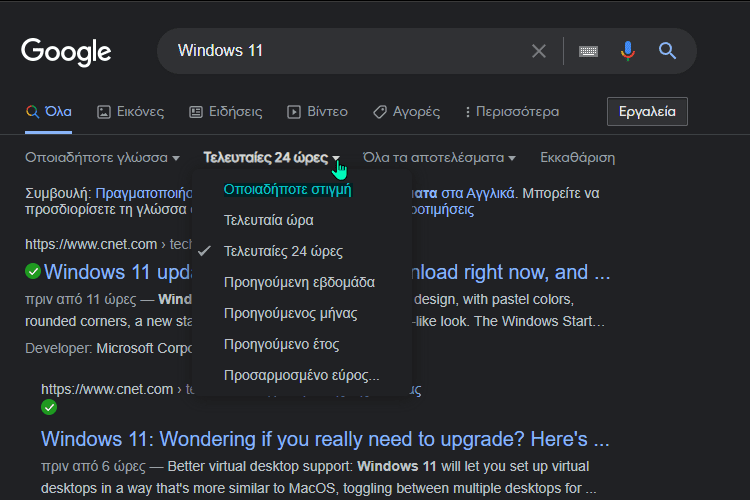Expand Όλα τα αποτελέσματα dropdown
Image resolution: width=750 pixels, height=500 pixels.
(x=439, y=157)
